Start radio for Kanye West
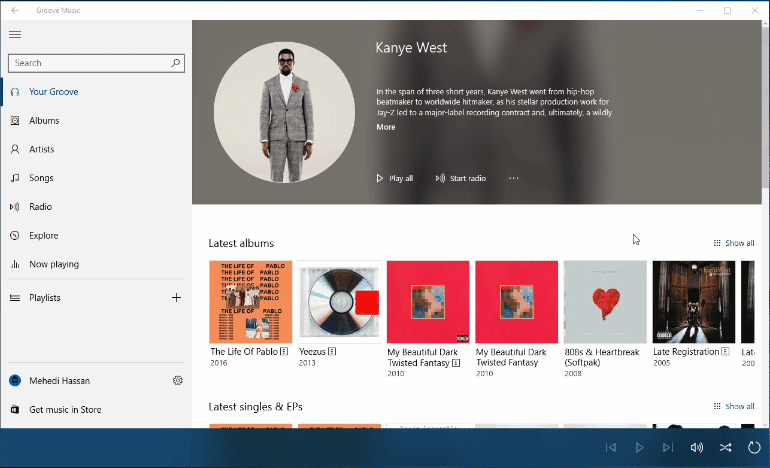770x468 pixels. pyautogui.click(x=461, y=178)
